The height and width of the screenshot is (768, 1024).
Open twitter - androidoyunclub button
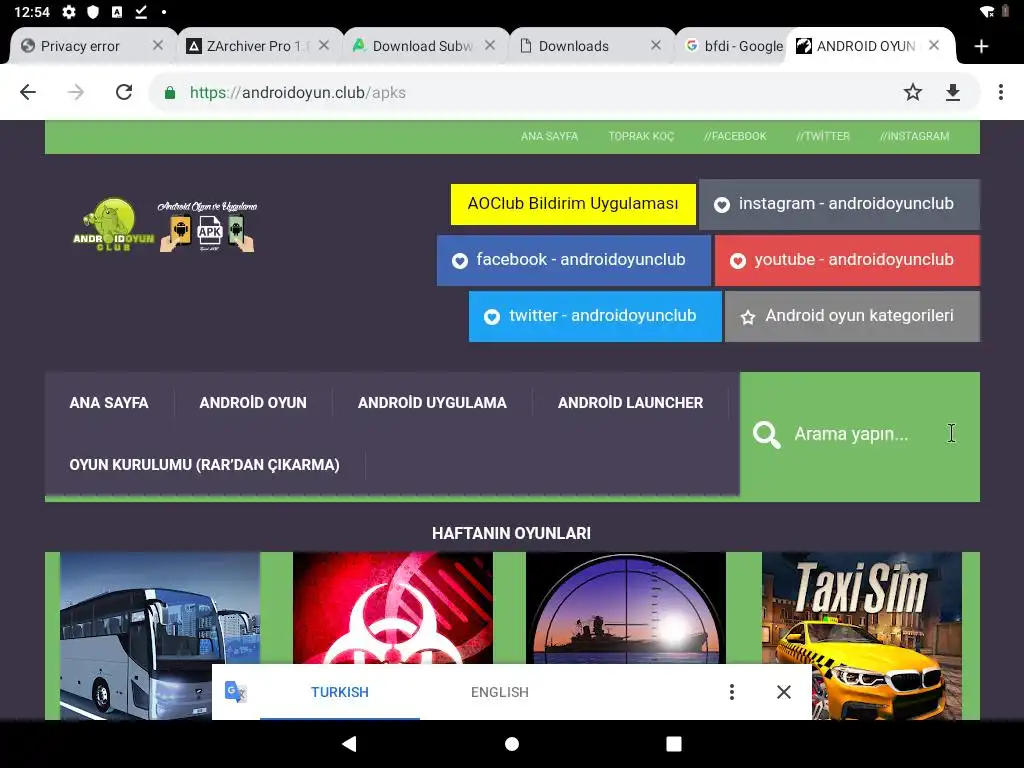(595, 316)
